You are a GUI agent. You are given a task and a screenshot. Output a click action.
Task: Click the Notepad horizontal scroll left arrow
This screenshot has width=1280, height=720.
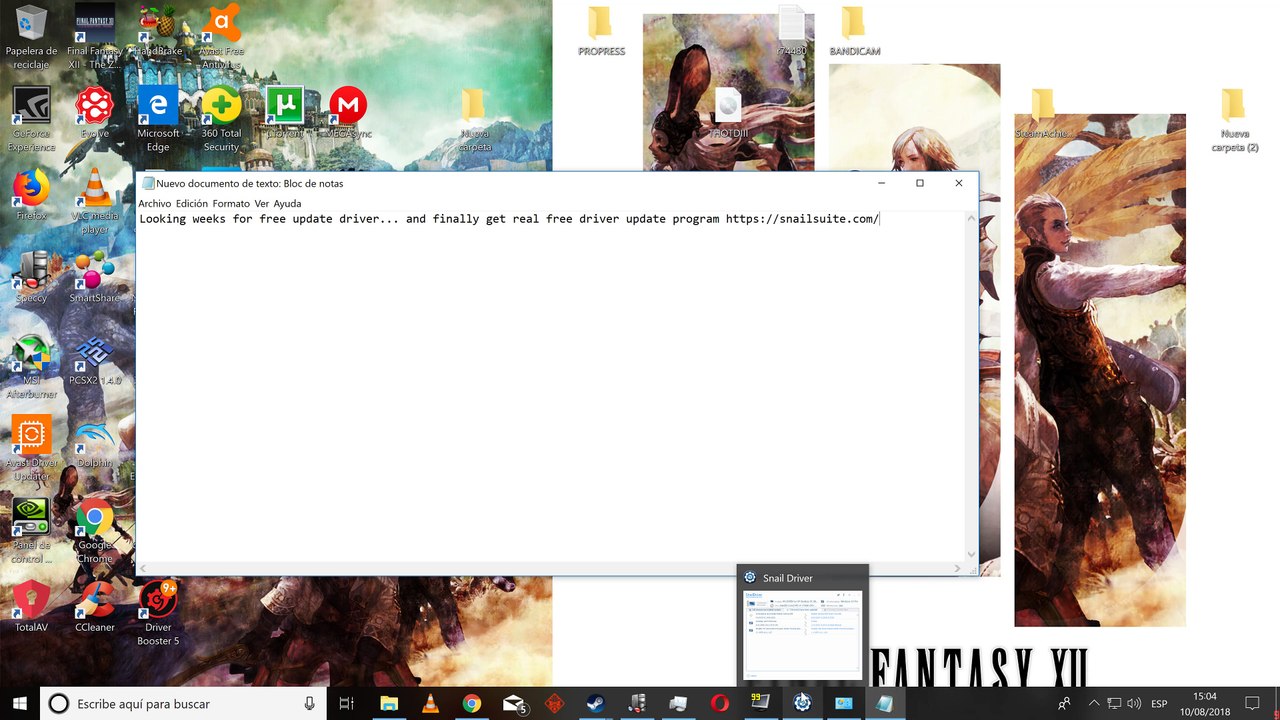point(144,568)
